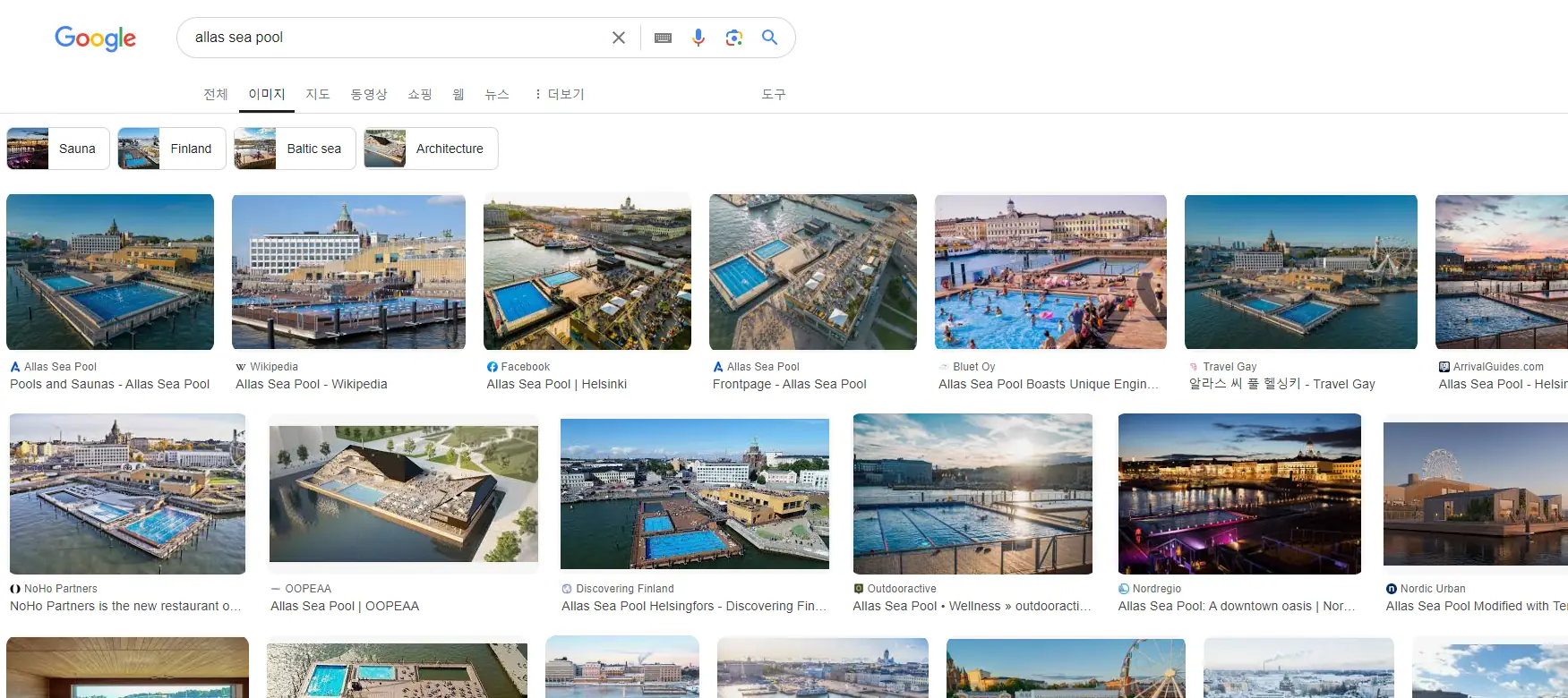
Task: Open the Outdooractive image thumbnail
Action: click(x=973, y=494)
